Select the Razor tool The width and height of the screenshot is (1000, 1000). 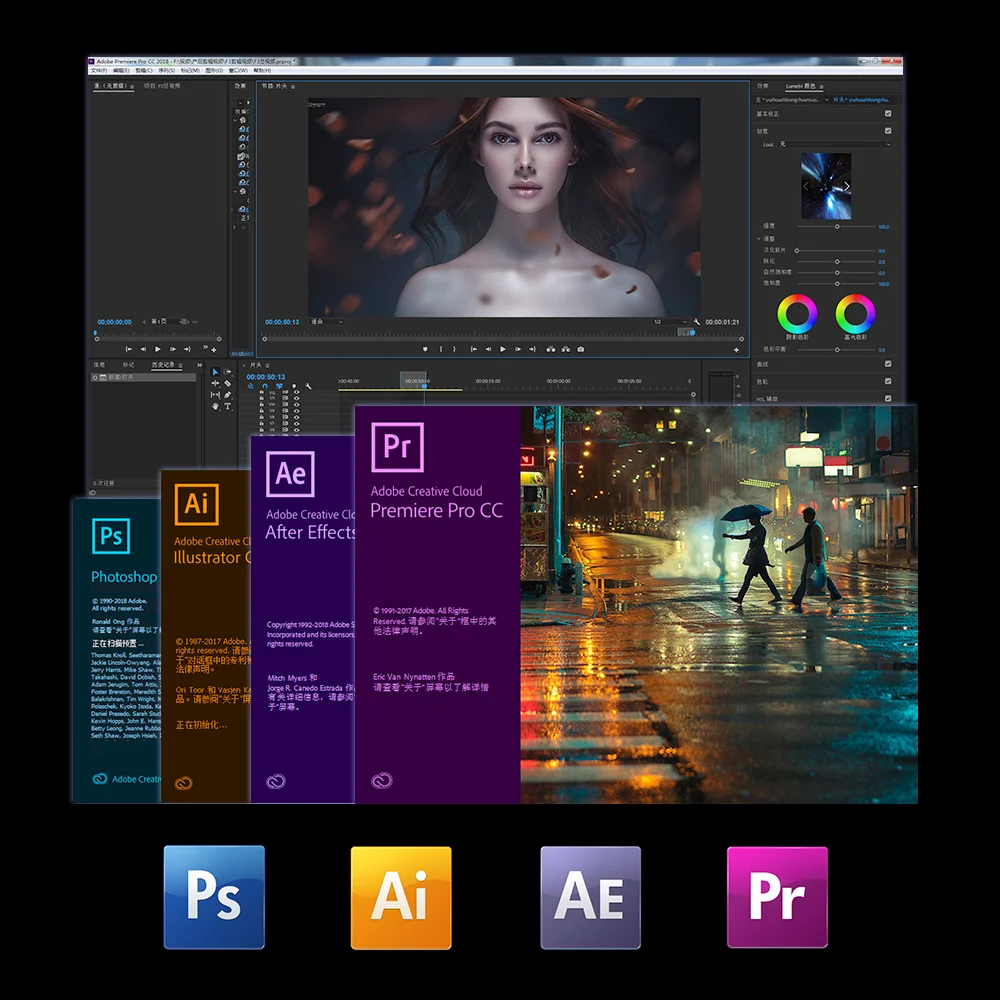click(227, 383)
